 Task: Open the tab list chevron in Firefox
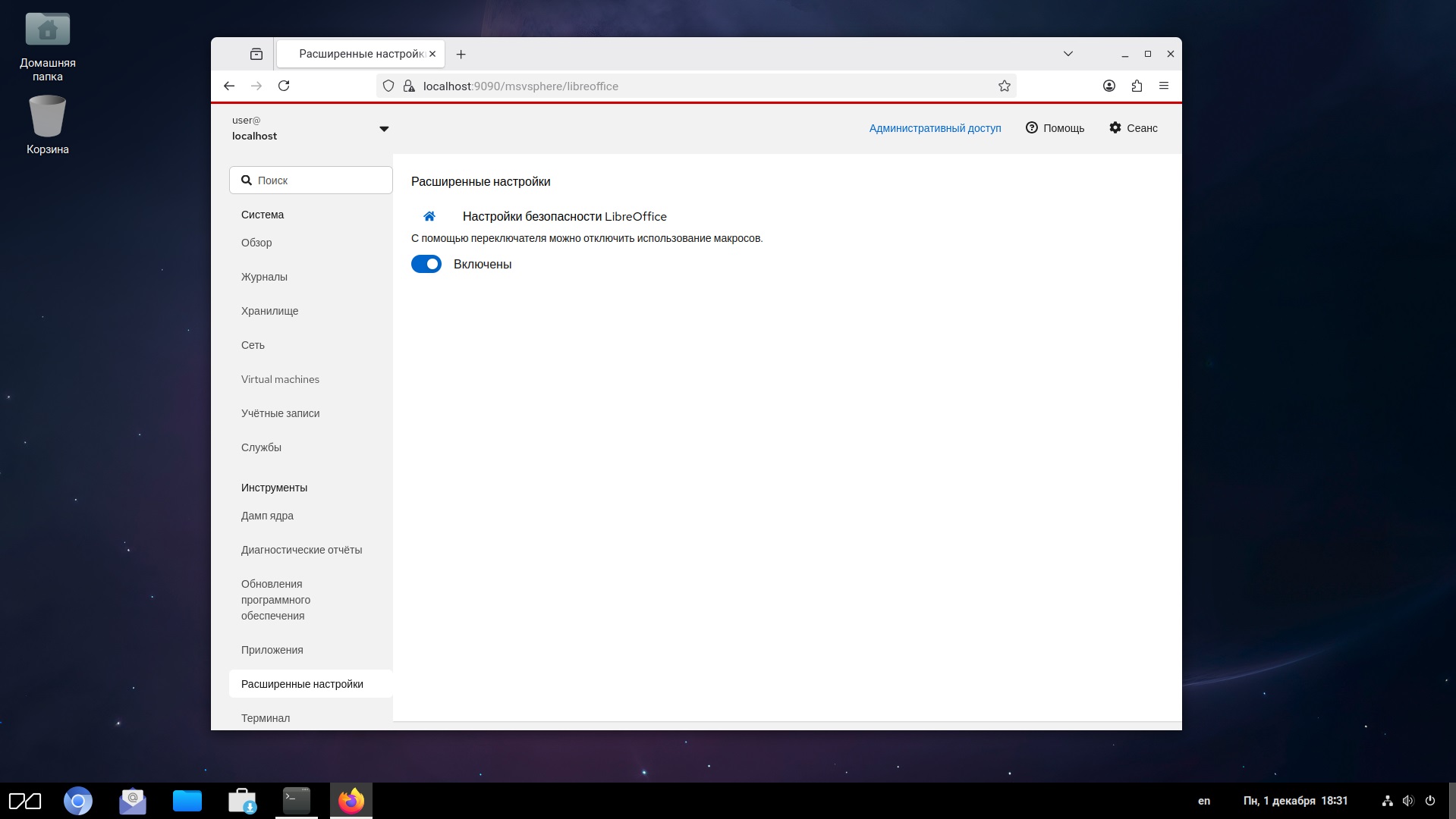pos(1068,54)
